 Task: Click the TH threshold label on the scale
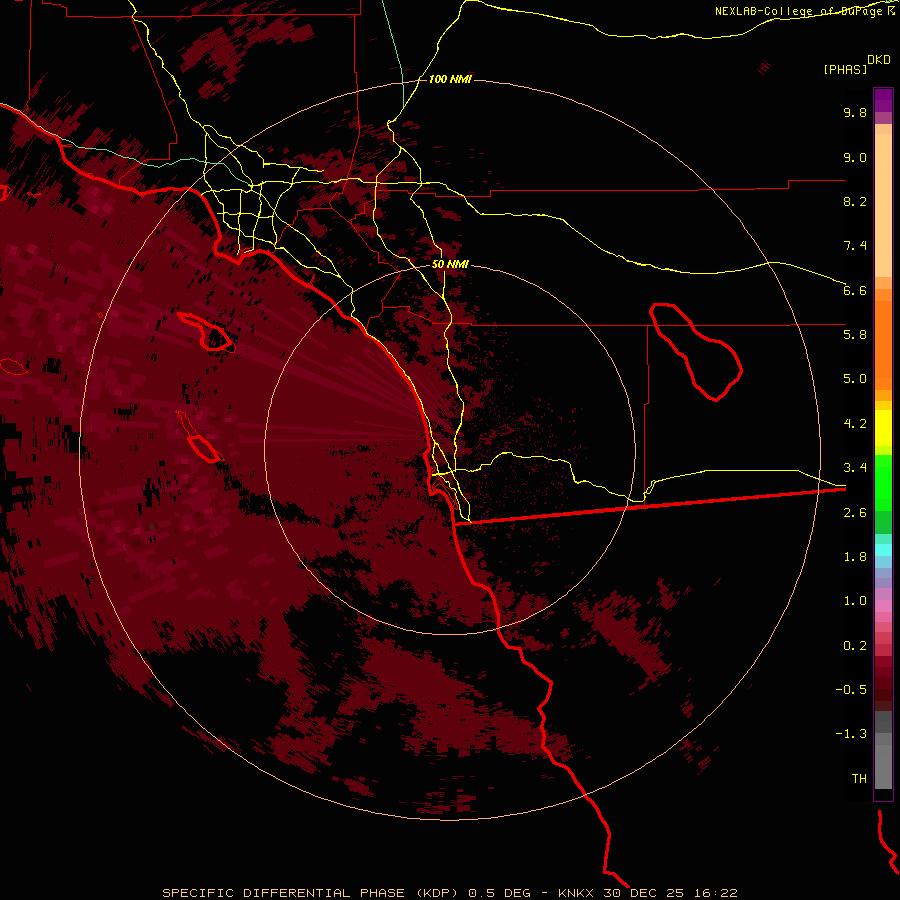click(x=859, y=779)
